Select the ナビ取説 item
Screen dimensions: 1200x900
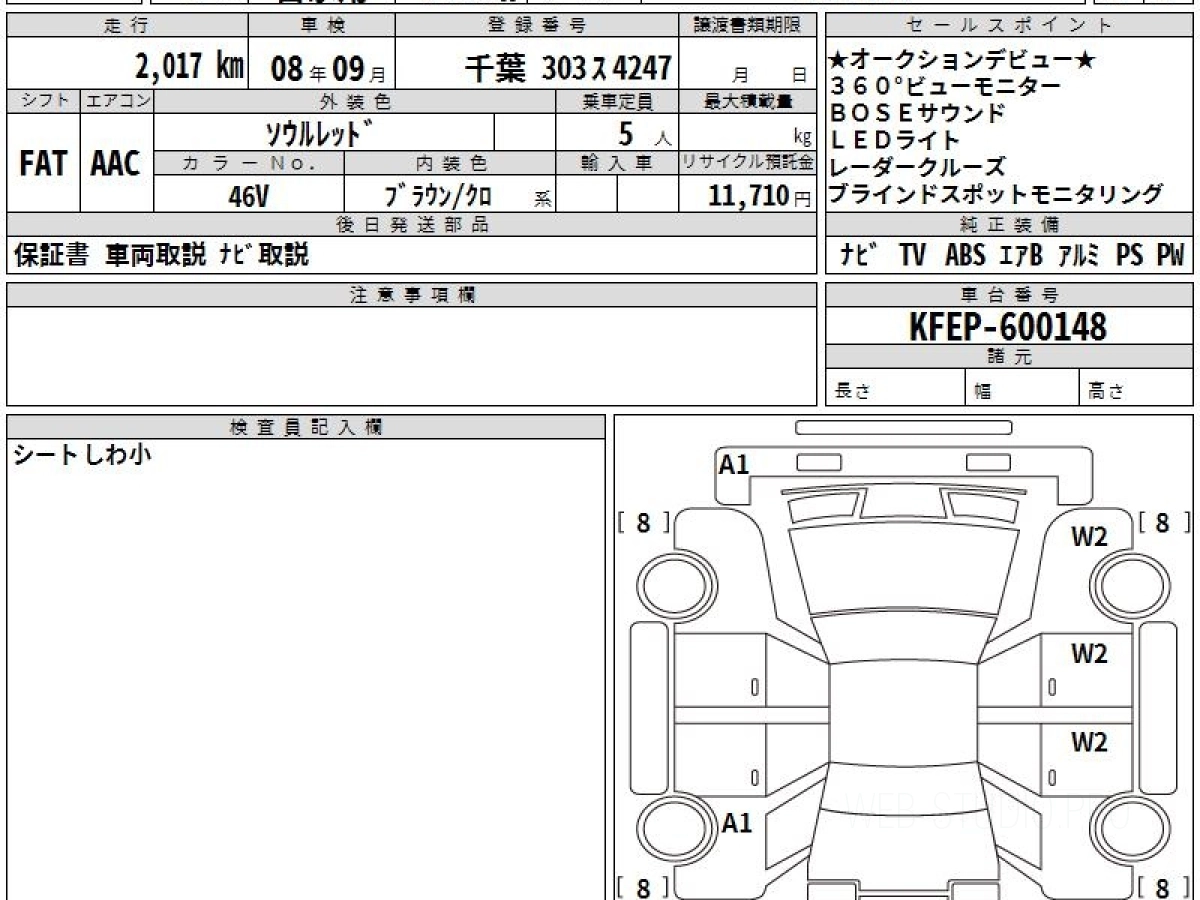[x=265, y=256]
